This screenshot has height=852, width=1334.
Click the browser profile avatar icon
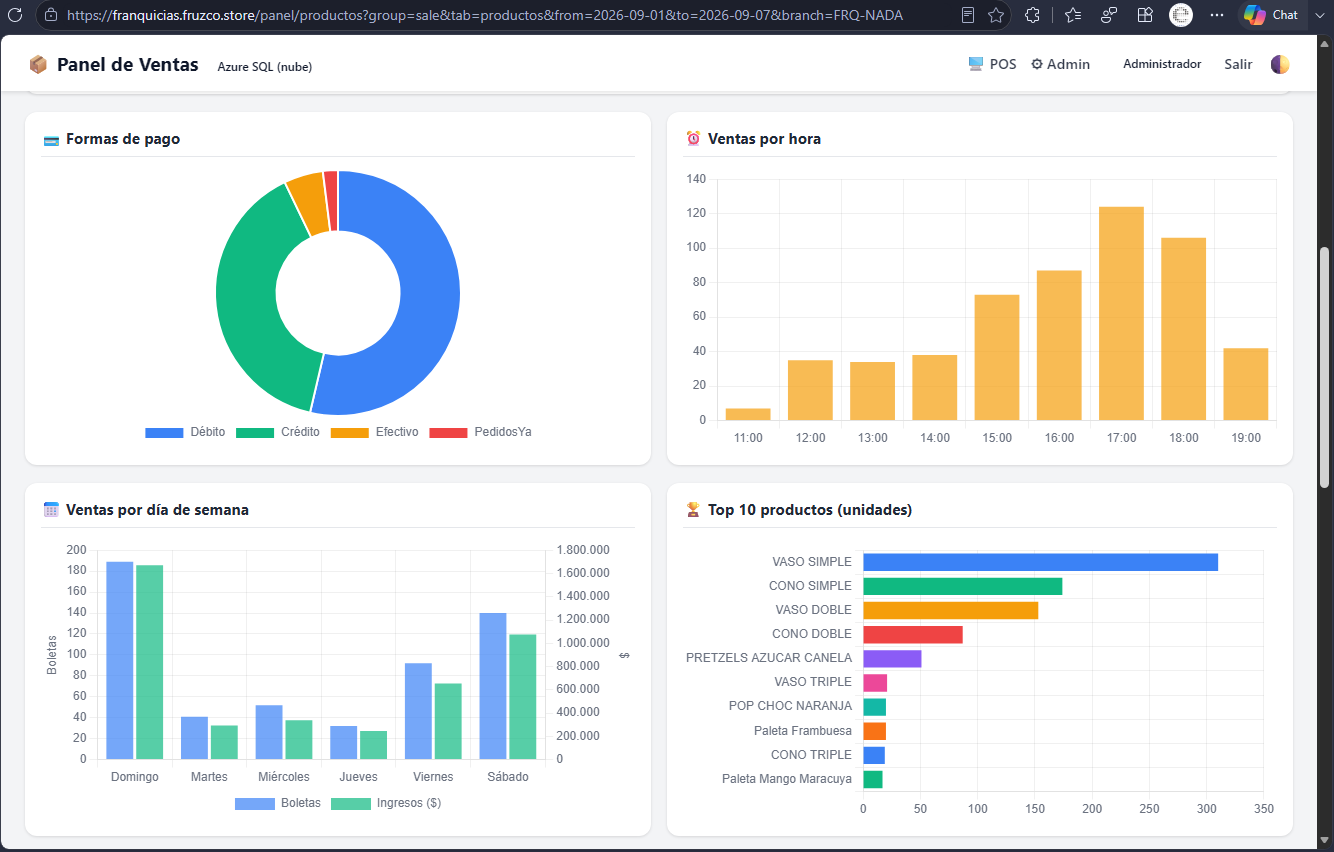pos(1181,15)
